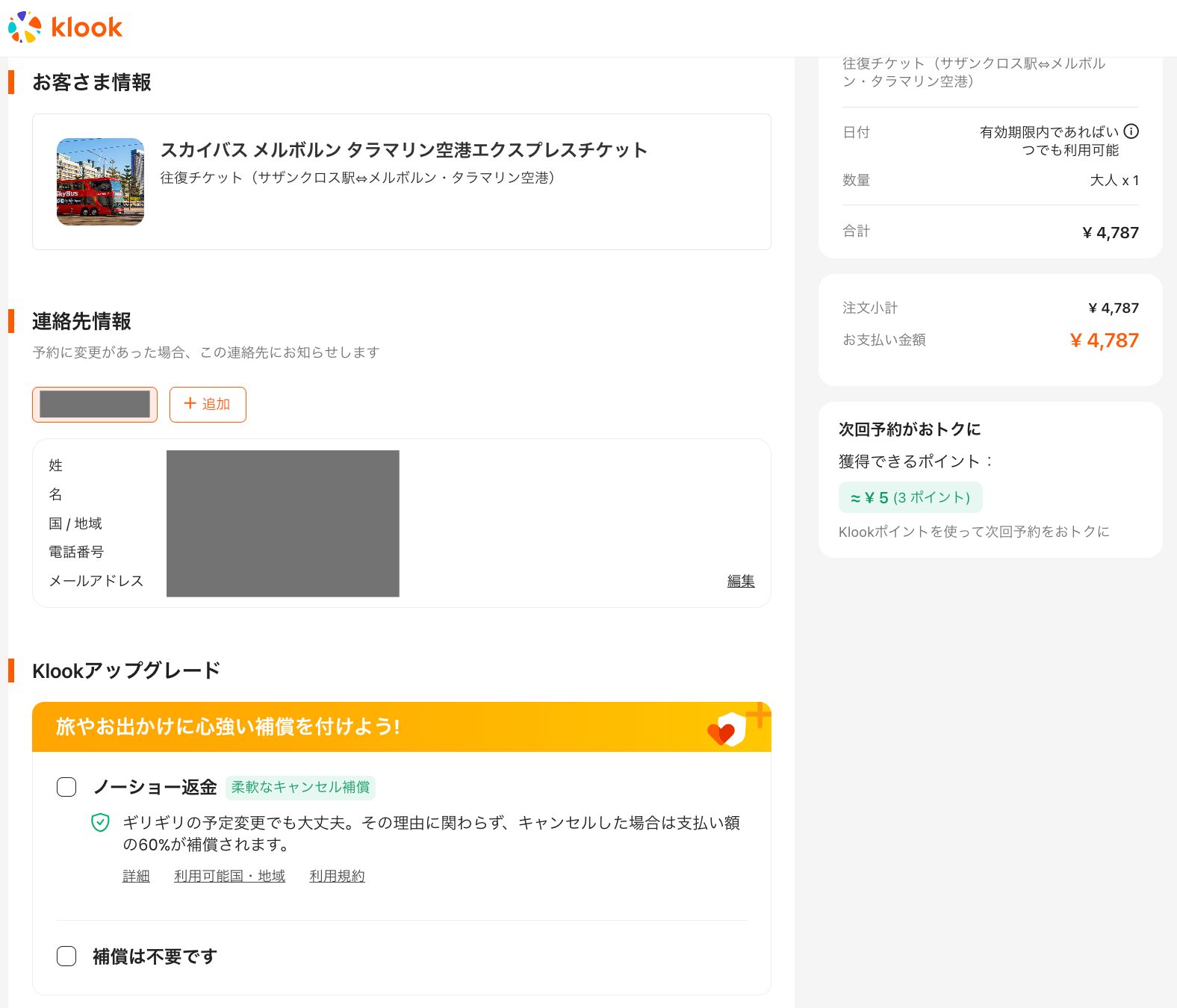This screenshot has width=1177, height=1008.
Task: Click the orange お支払い金額 ¥ 4,787 amount
Action: (1104, 340)
